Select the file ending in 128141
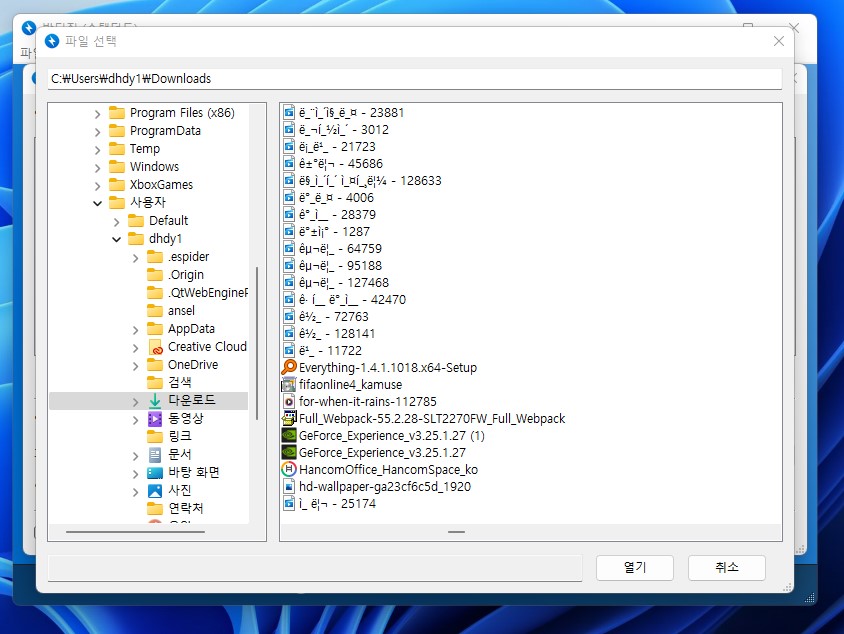 pos(337,334)
